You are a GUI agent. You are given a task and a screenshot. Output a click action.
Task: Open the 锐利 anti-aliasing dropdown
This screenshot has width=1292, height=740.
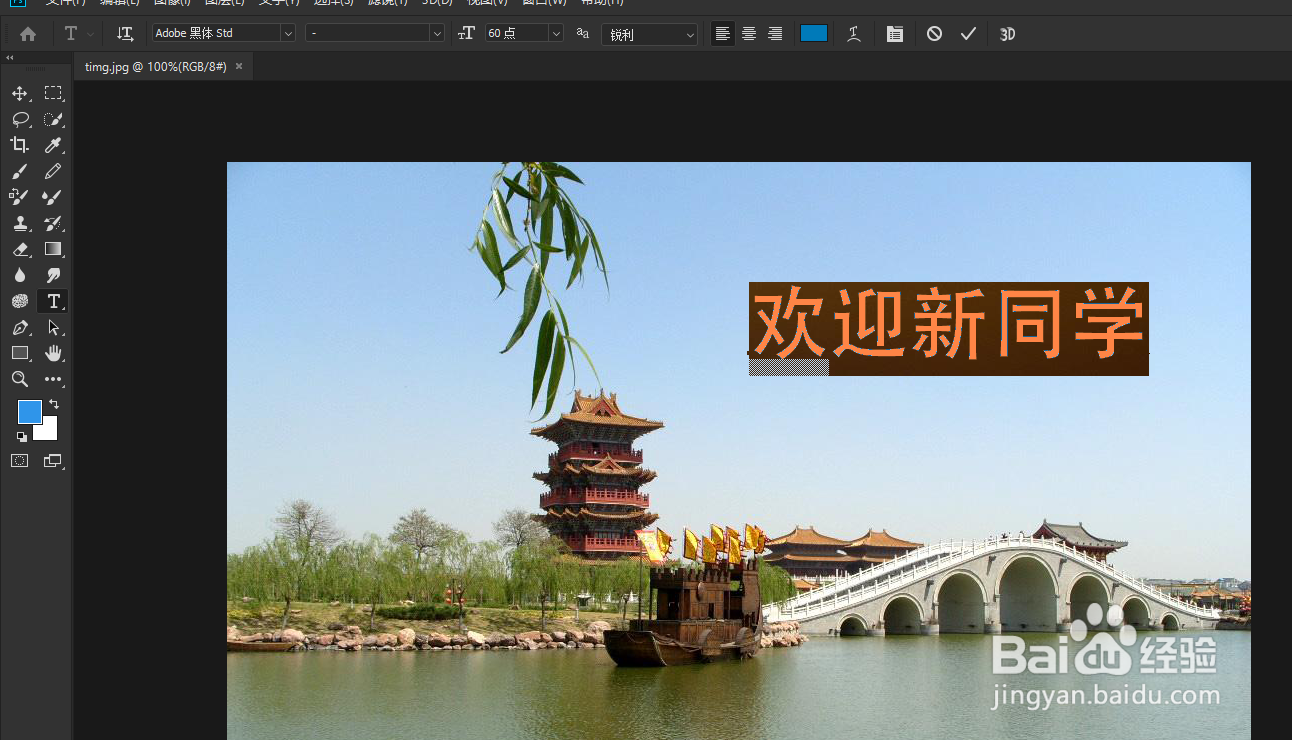pos(690,33)
